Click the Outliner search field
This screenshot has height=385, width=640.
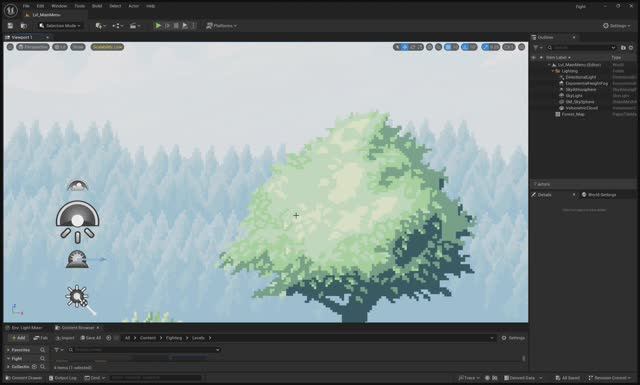click(x=582, y=48)
